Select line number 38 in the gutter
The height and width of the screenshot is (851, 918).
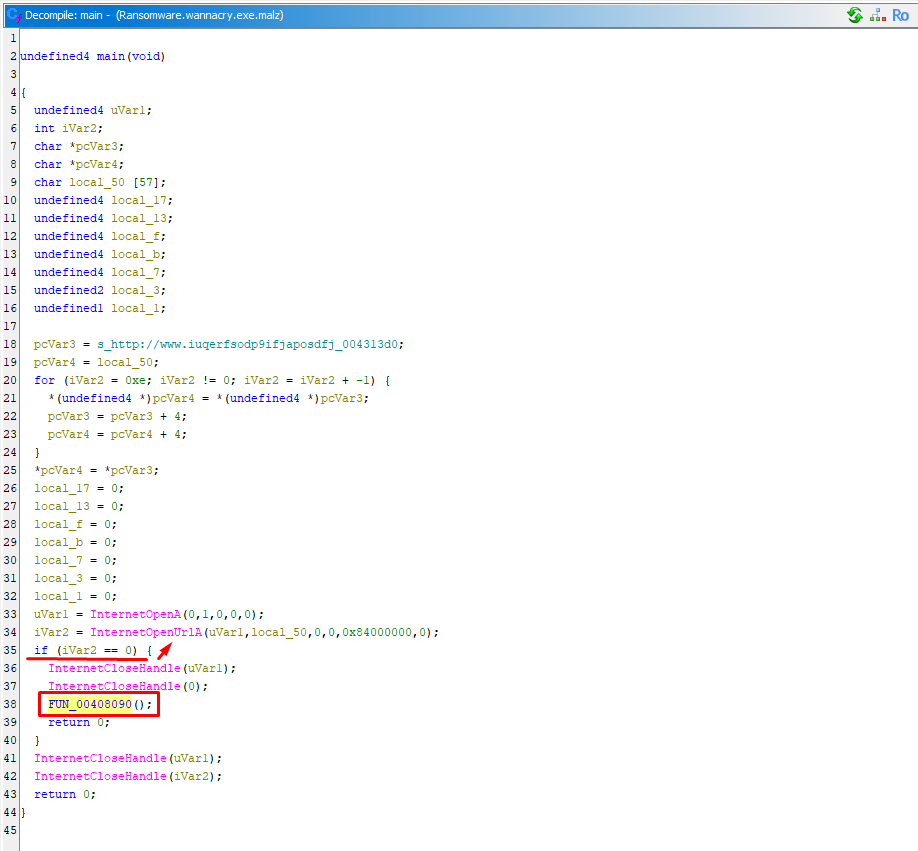point(11,704)
